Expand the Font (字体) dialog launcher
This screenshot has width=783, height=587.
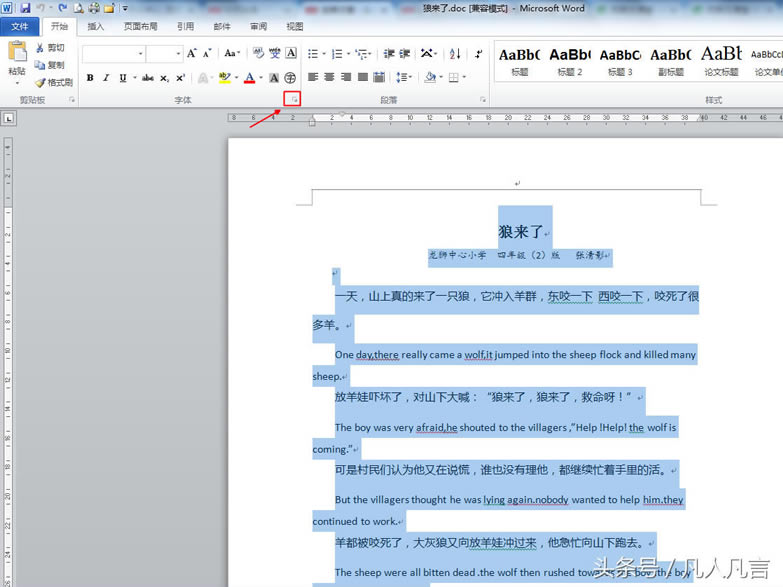[x=293, y=99]
